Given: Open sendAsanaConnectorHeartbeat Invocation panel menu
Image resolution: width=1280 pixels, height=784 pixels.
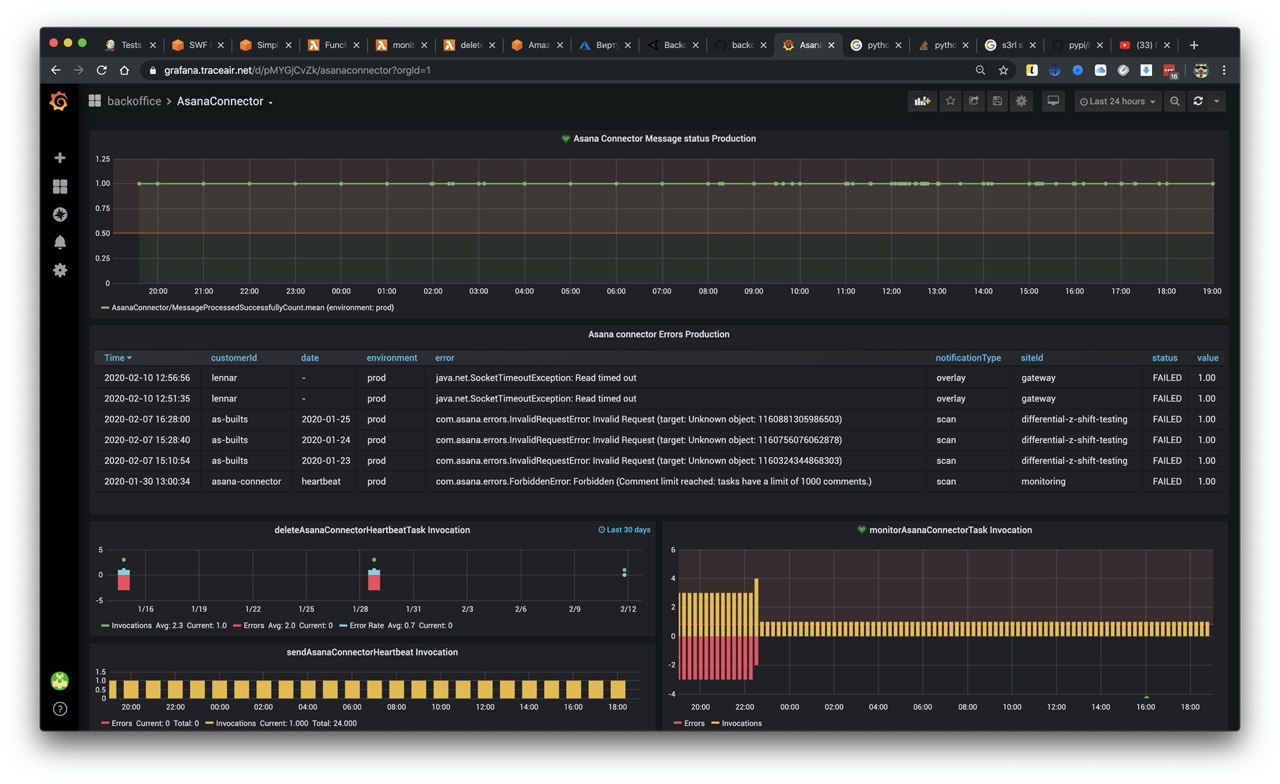Looking at the screenshot, I should [372, 652].
